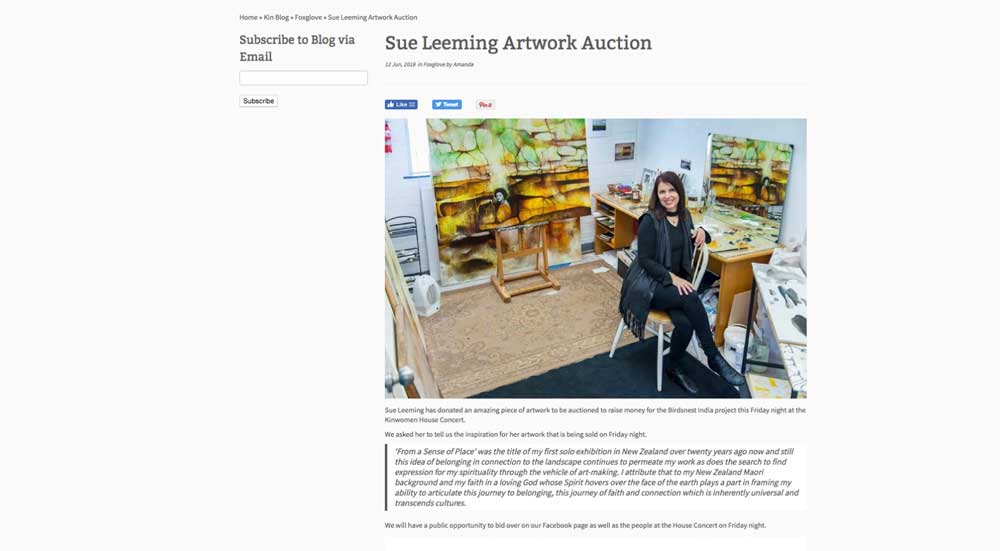This screenshot has width=1000, height=551.
Task: Share the post with the Tweet button
Action: [446, 105]
